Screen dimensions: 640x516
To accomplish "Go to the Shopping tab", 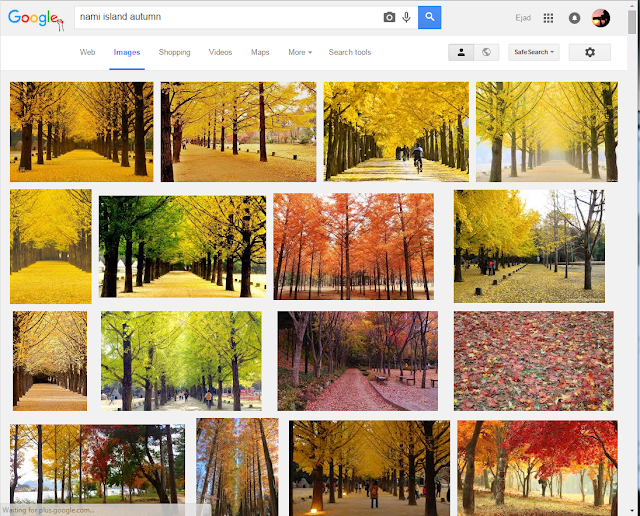I will click(x=174, y=52).
